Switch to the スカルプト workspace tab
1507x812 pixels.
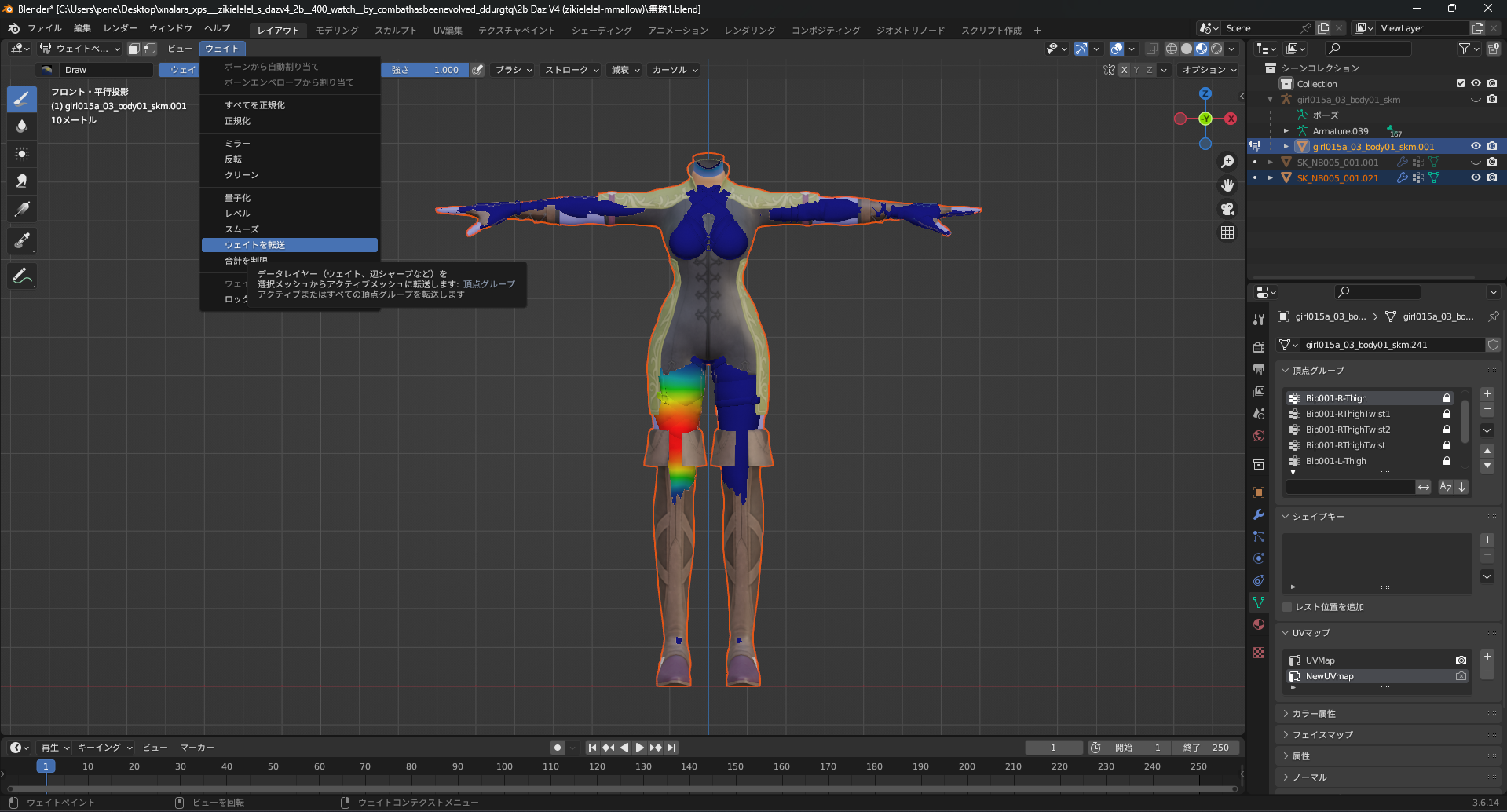pyautogui.click(x=396, y=30)
